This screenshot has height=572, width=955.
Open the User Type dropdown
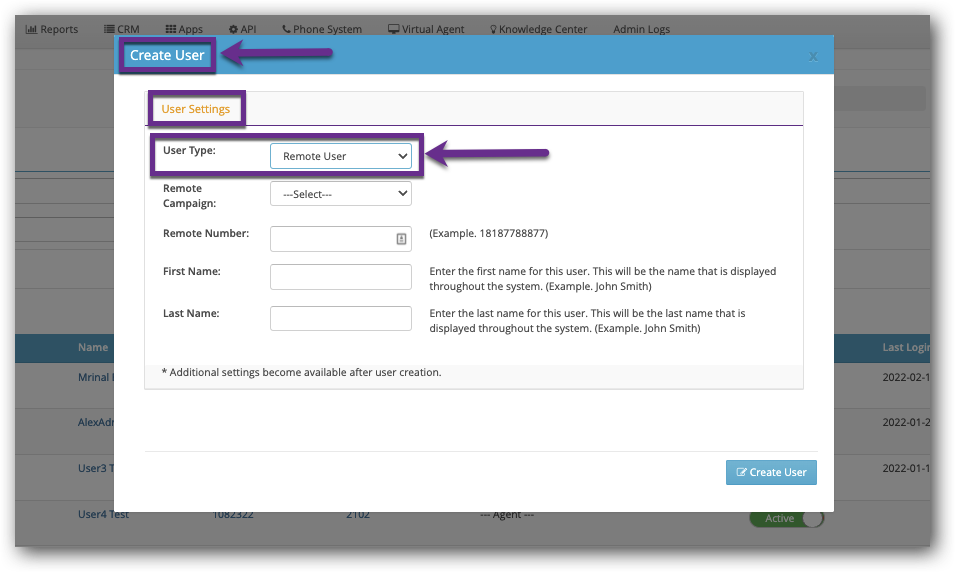[x=340, y=156]
